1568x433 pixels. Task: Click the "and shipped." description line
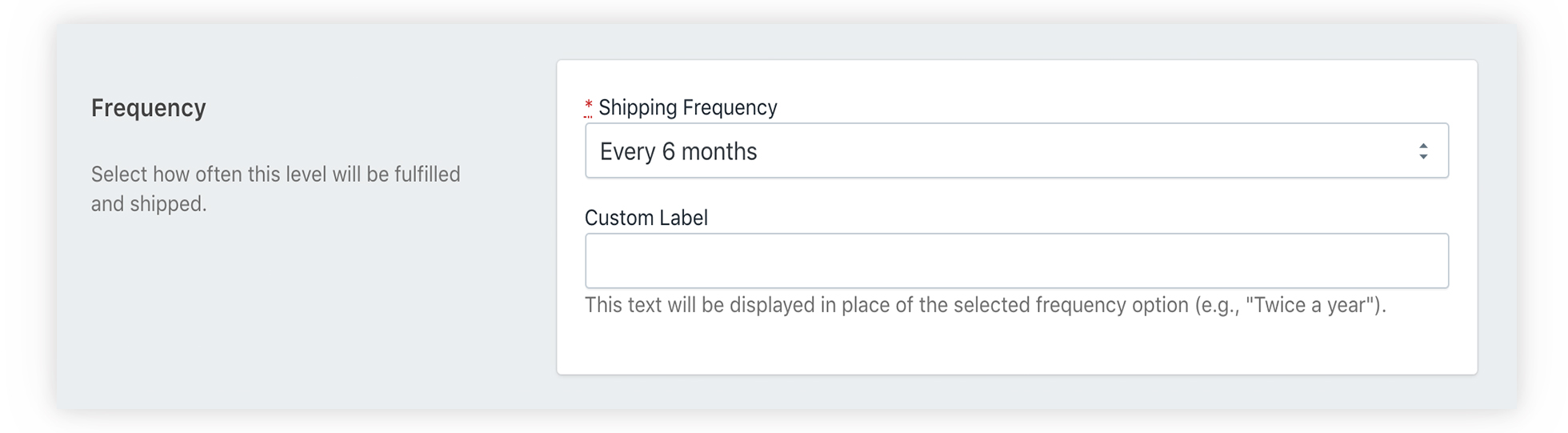coord(149,204)
